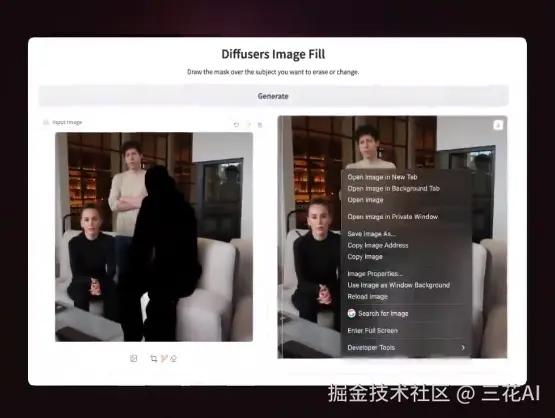Redo the mask stroke
This screenshot has height=418, width=555.
248,125
